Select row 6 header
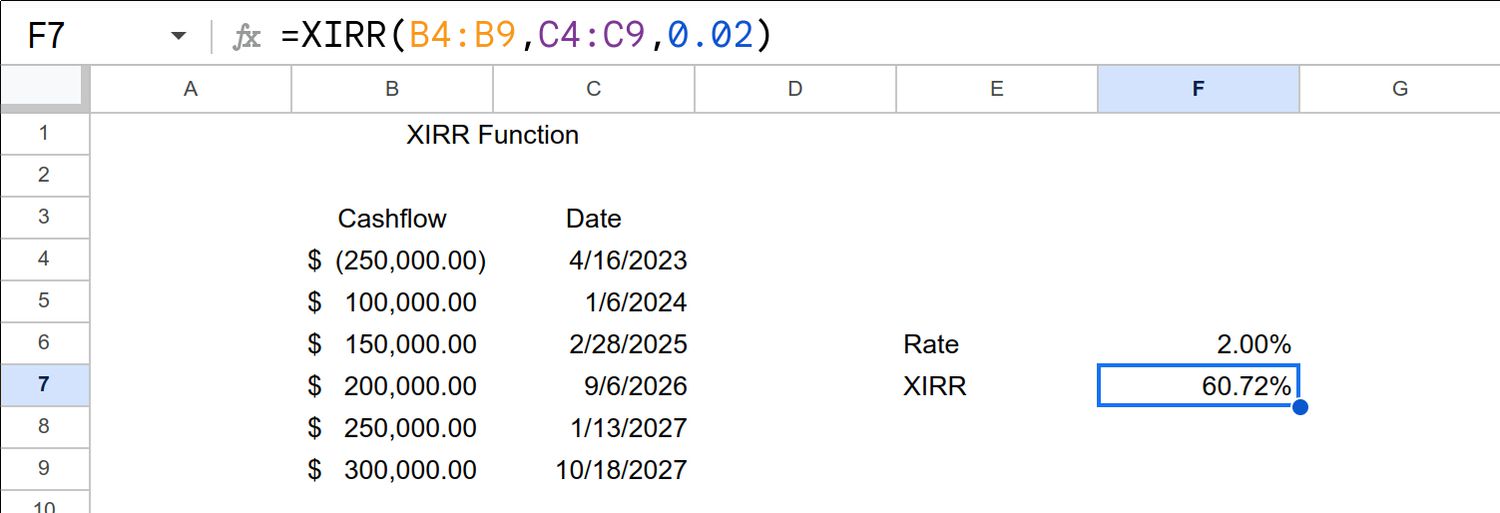Image resolution: width=1500 pixels, height=513 pixels. (x=45, y=343)
